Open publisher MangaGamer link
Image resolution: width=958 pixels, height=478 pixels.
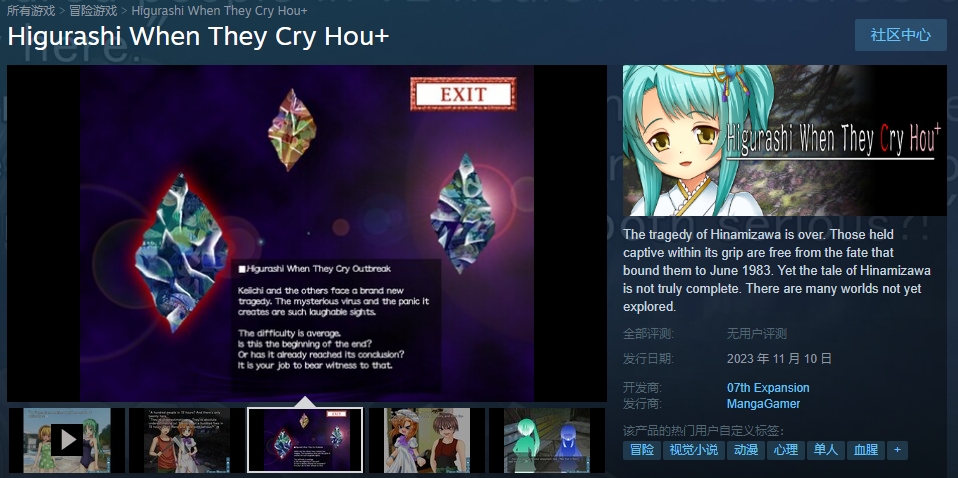(763, 403)
